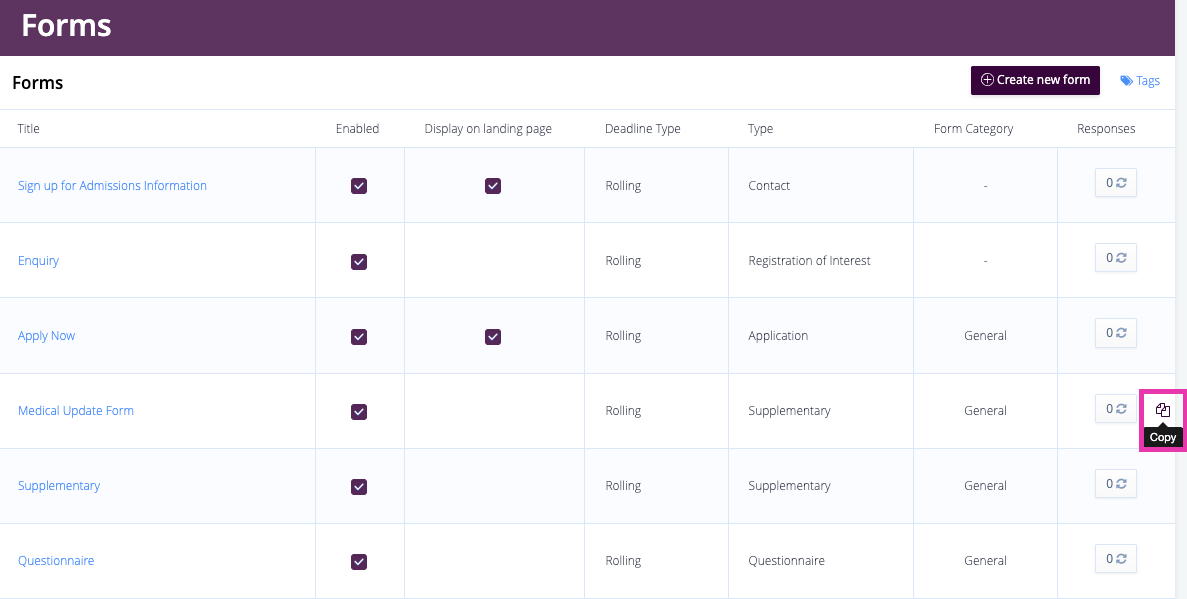Refresh the Supplementary form responses
The height and width of the screenshot is (599, 1187).
pos(1116,483)
